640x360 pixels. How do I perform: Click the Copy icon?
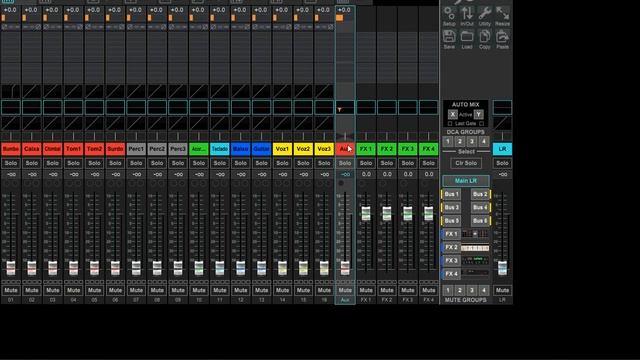click(x=484, y=40)
